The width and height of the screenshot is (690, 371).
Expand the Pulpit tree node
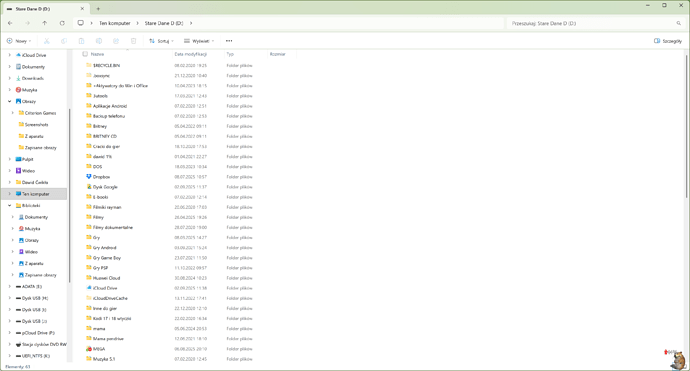(x=10, y=159)
